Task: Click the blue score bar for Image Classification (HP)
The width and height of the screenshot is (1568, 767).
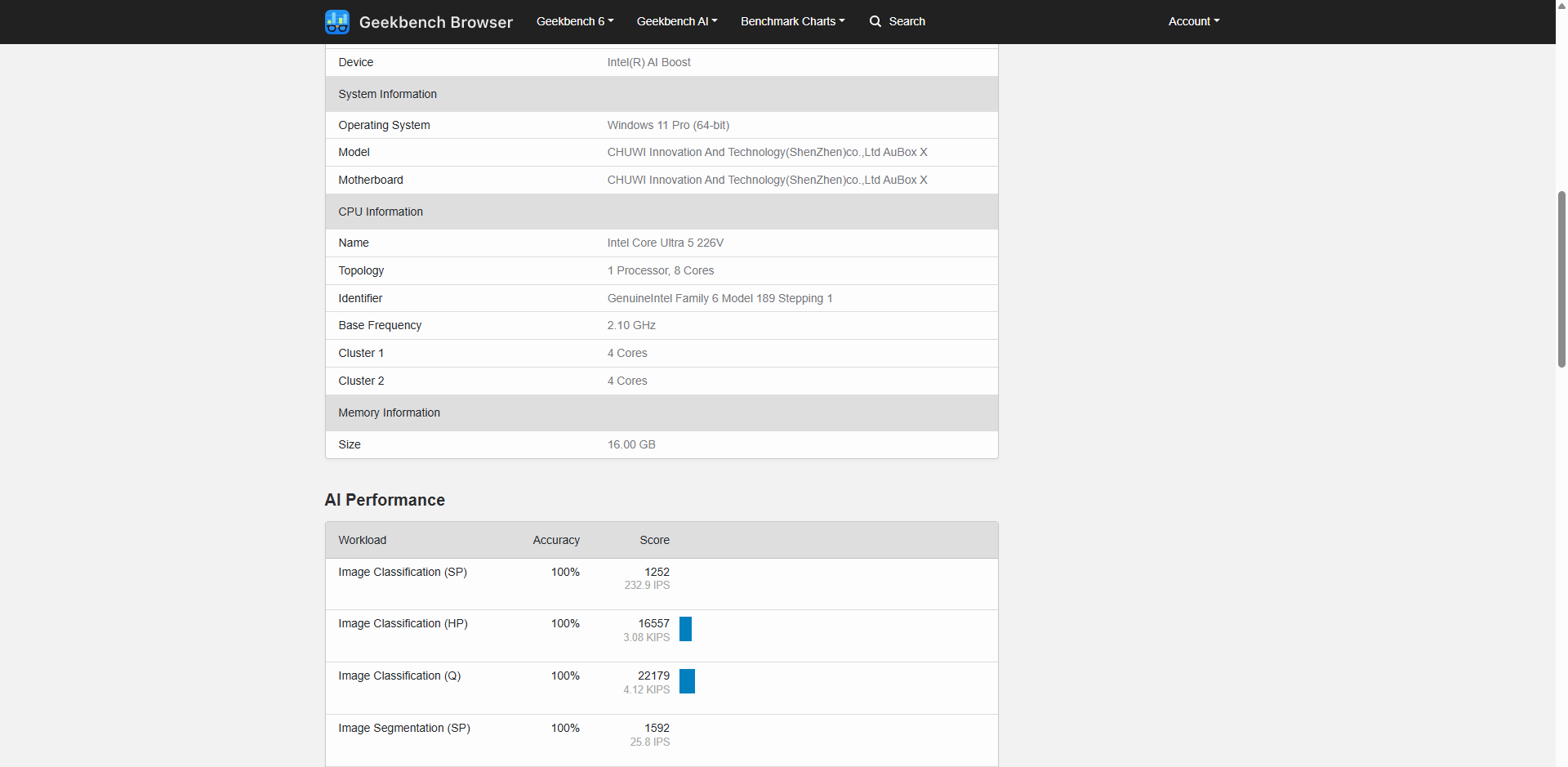Action: click(x=685, y=629)
